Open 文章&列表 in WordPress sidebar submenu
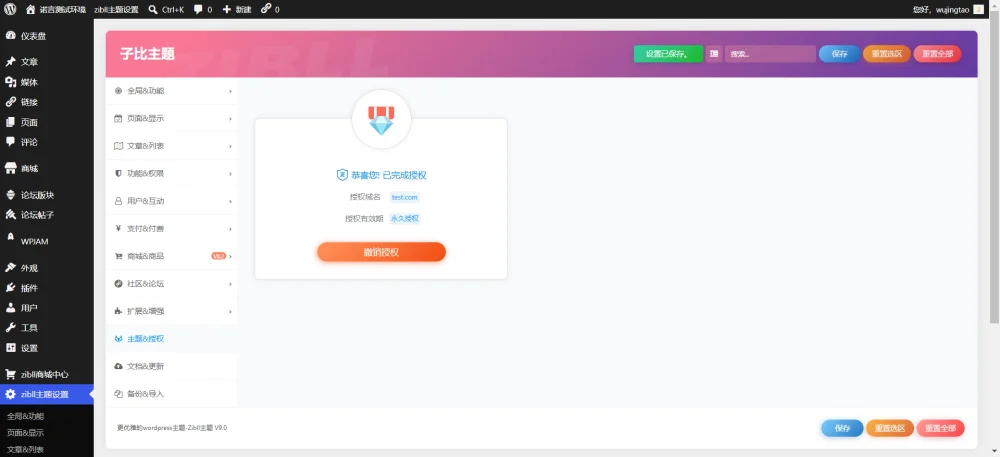1000x457 pixels. pyautogui.click(x=26, y=449)
